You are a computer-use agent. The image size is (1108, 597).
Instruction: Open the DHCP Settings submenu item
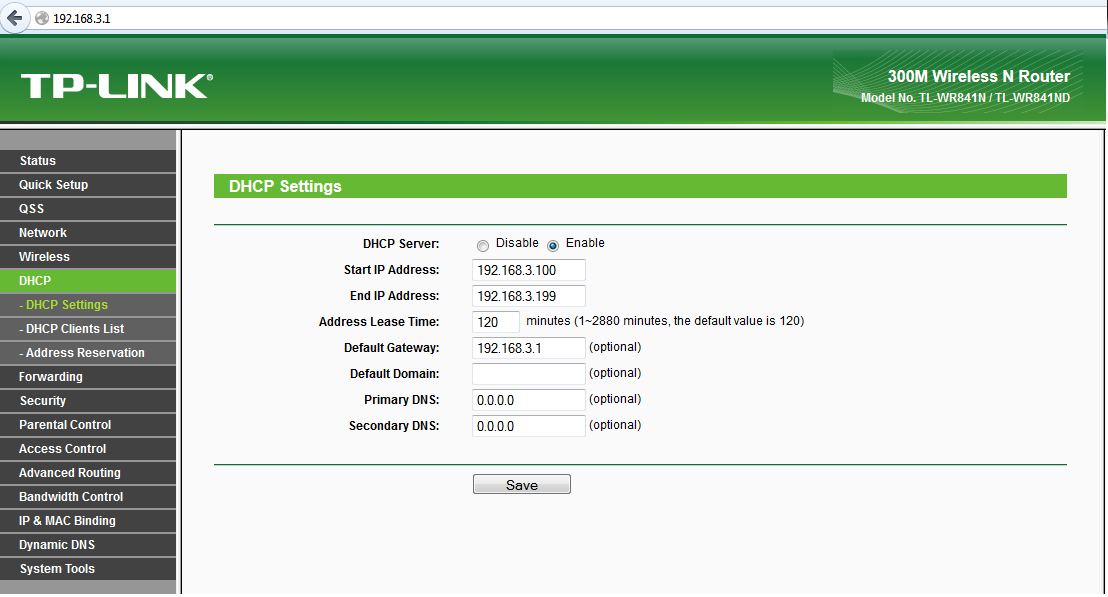(x=88, y=305)
